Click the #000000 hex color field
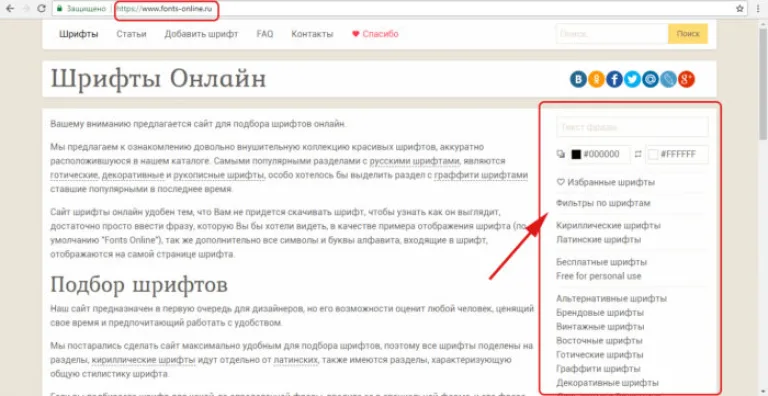This screenshot has height=396, width=768. tap(600, 154)
